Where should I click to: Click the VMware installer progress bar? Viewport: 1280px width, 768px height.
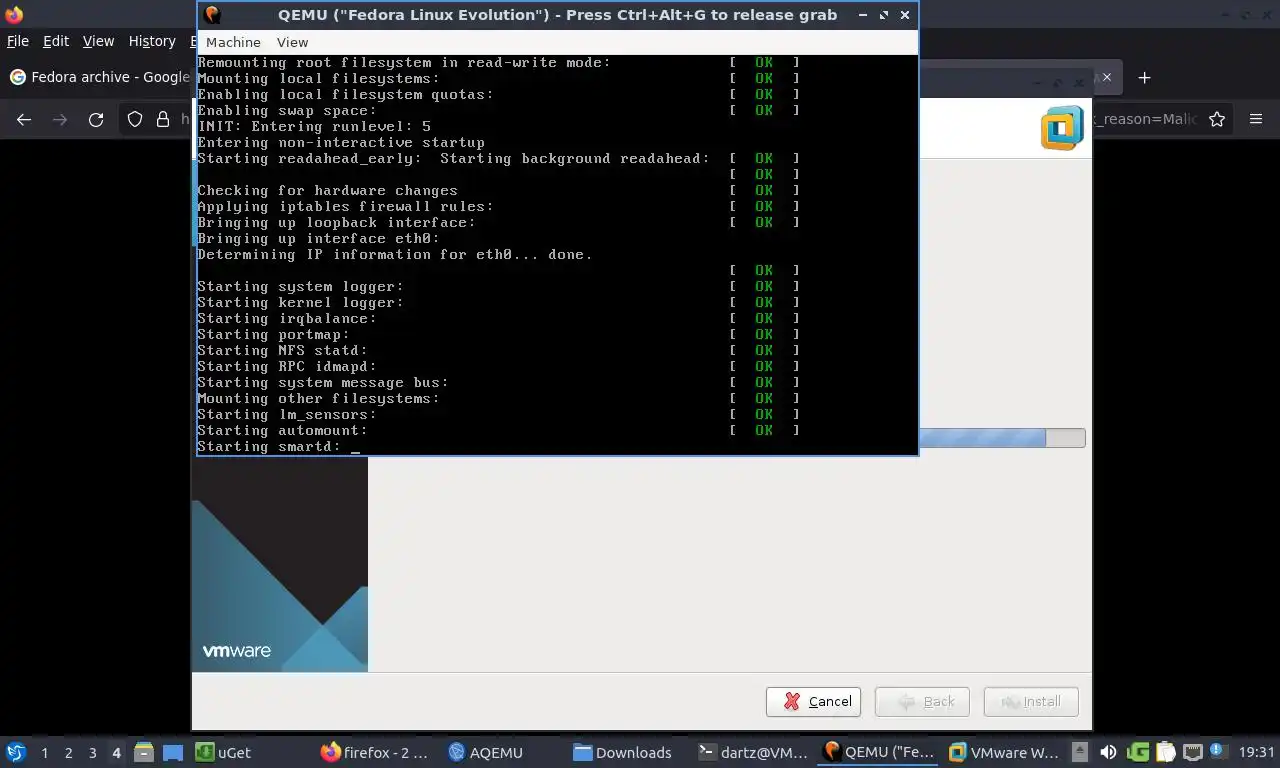1001,438
